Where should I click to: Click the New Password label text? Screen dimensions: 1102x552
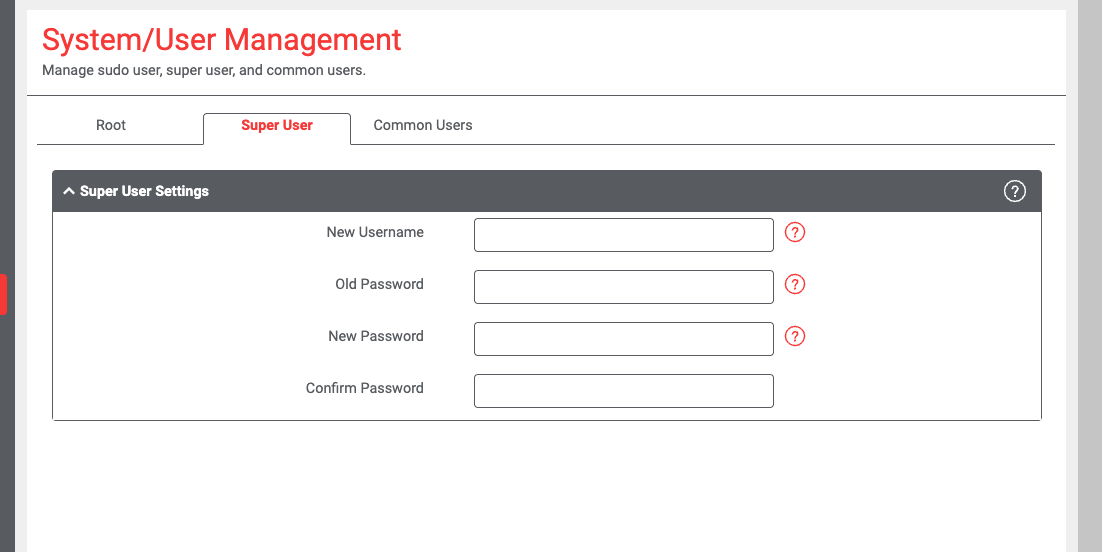(x=375, y=337)
